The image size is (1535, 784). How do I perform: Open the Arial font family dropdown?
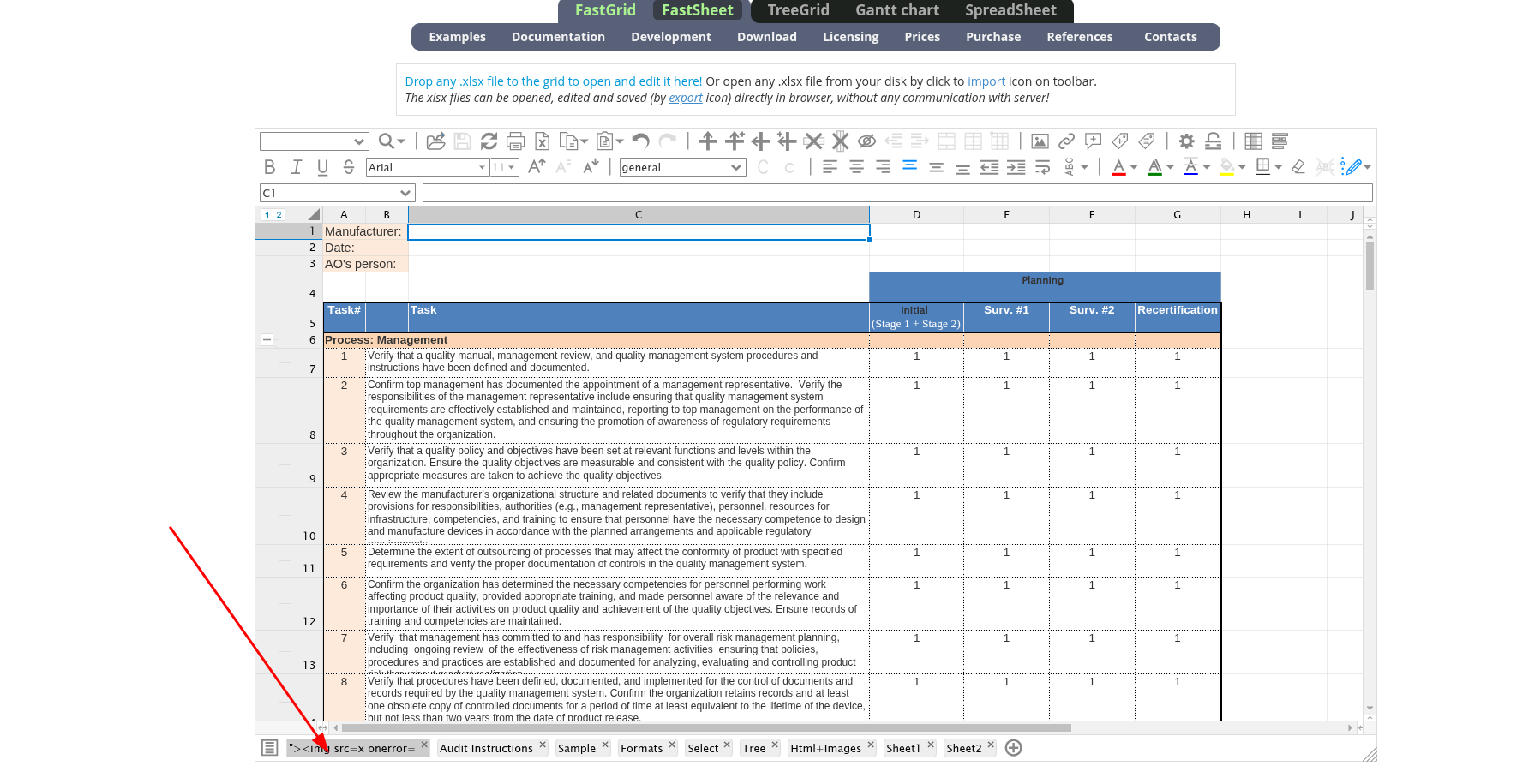pyautogui.click(x=427, y=168)
